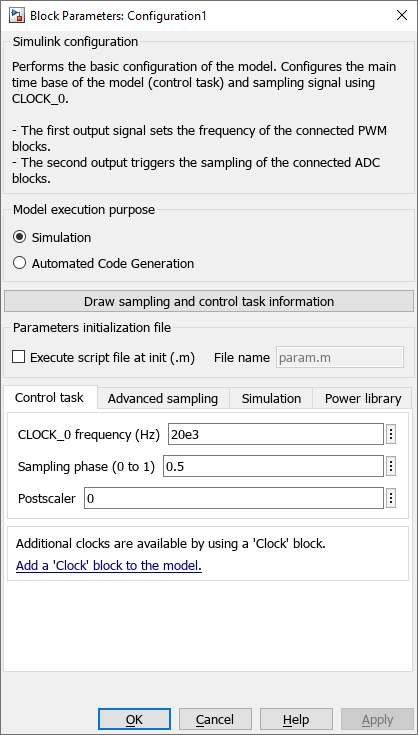The width and height of the screenshot is (418, 735).
Task: Click the Sampling phase input field
Action: tap(273, 466)
